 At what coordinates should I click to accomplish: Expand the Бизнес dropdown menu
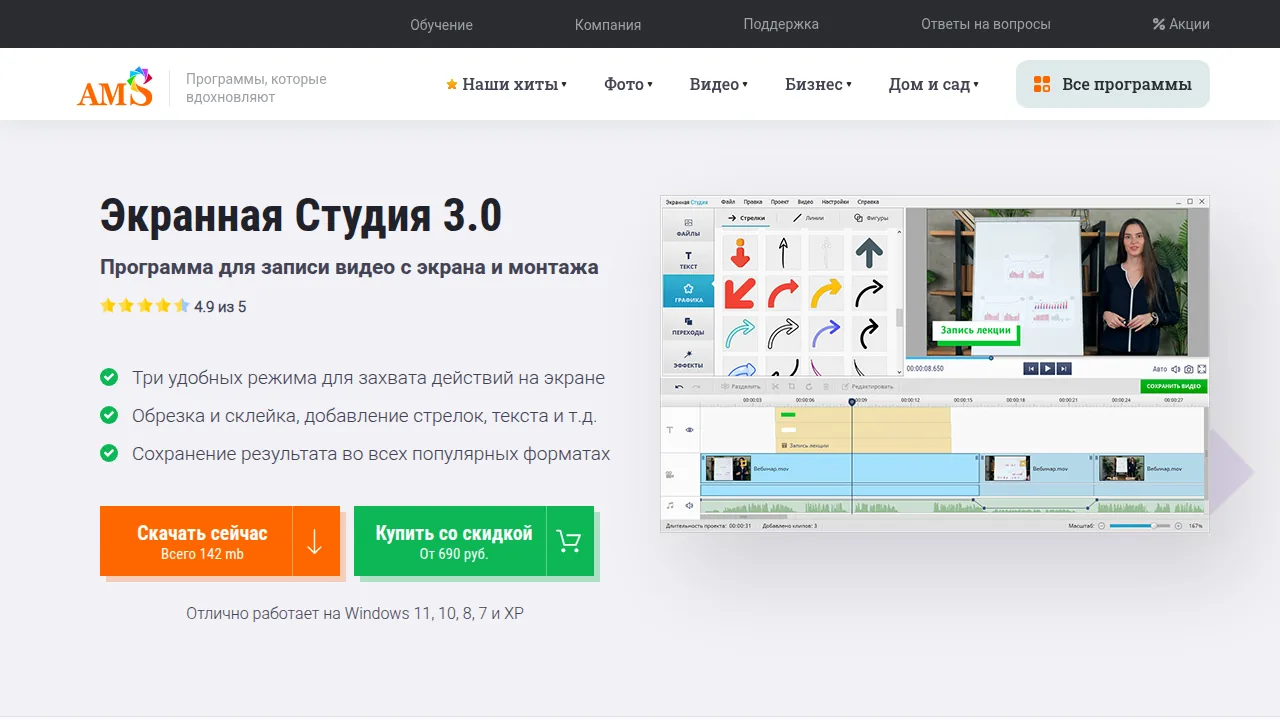pos(818,85)
